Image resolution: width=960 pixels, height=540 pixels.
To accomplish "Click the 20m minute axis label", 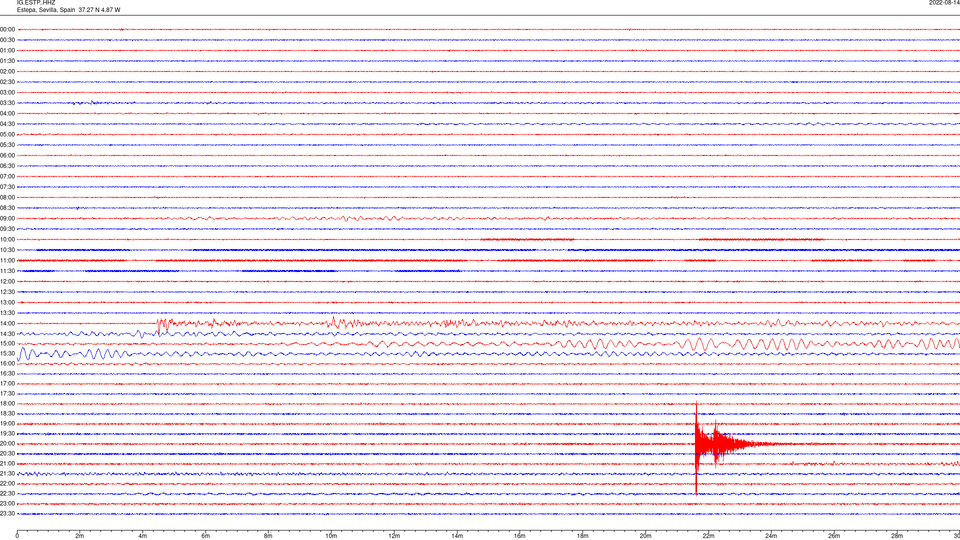I will pos(645,536).
